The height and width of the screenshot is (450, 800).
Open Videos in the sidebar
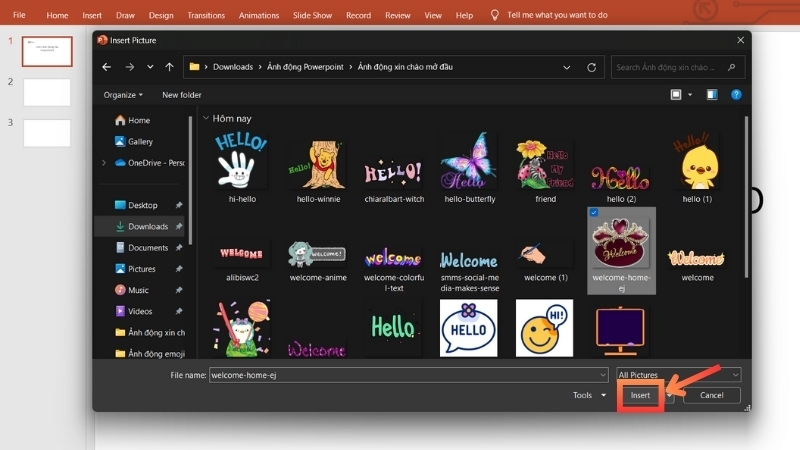point(134,311)
